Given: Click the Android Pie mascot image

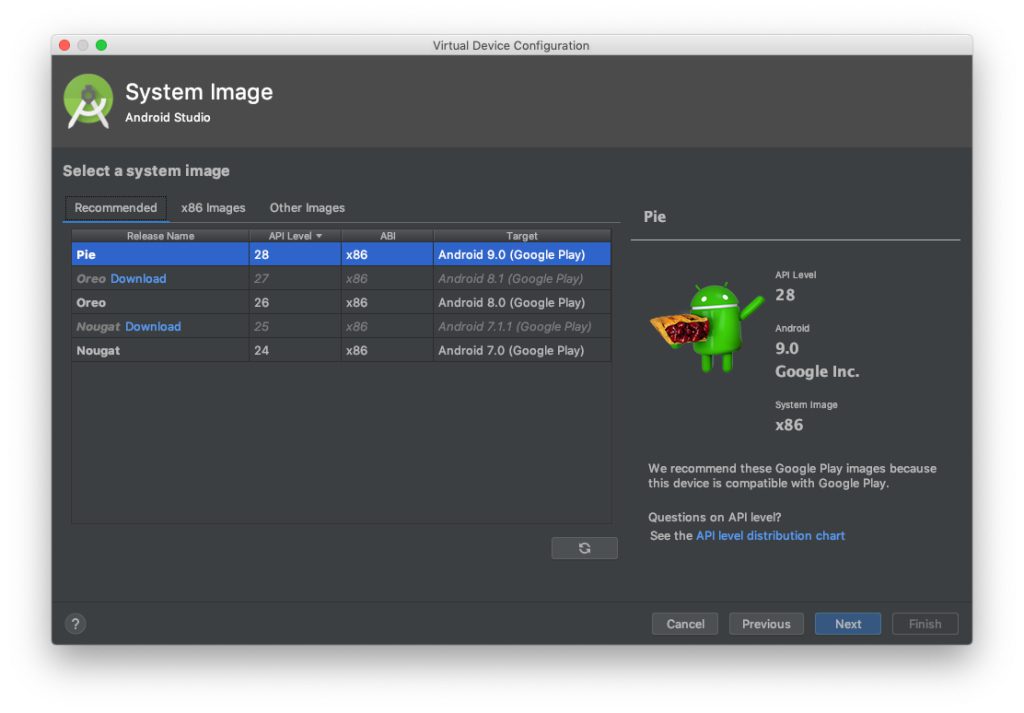Looking at the screenshot, I should click(x=707, y=327).
